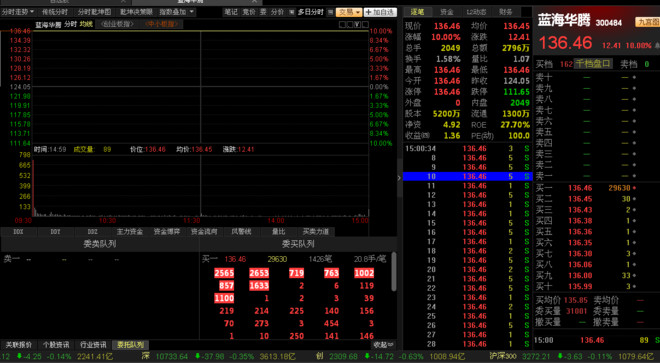Click the 委 toolbar icon

[263, 12]
